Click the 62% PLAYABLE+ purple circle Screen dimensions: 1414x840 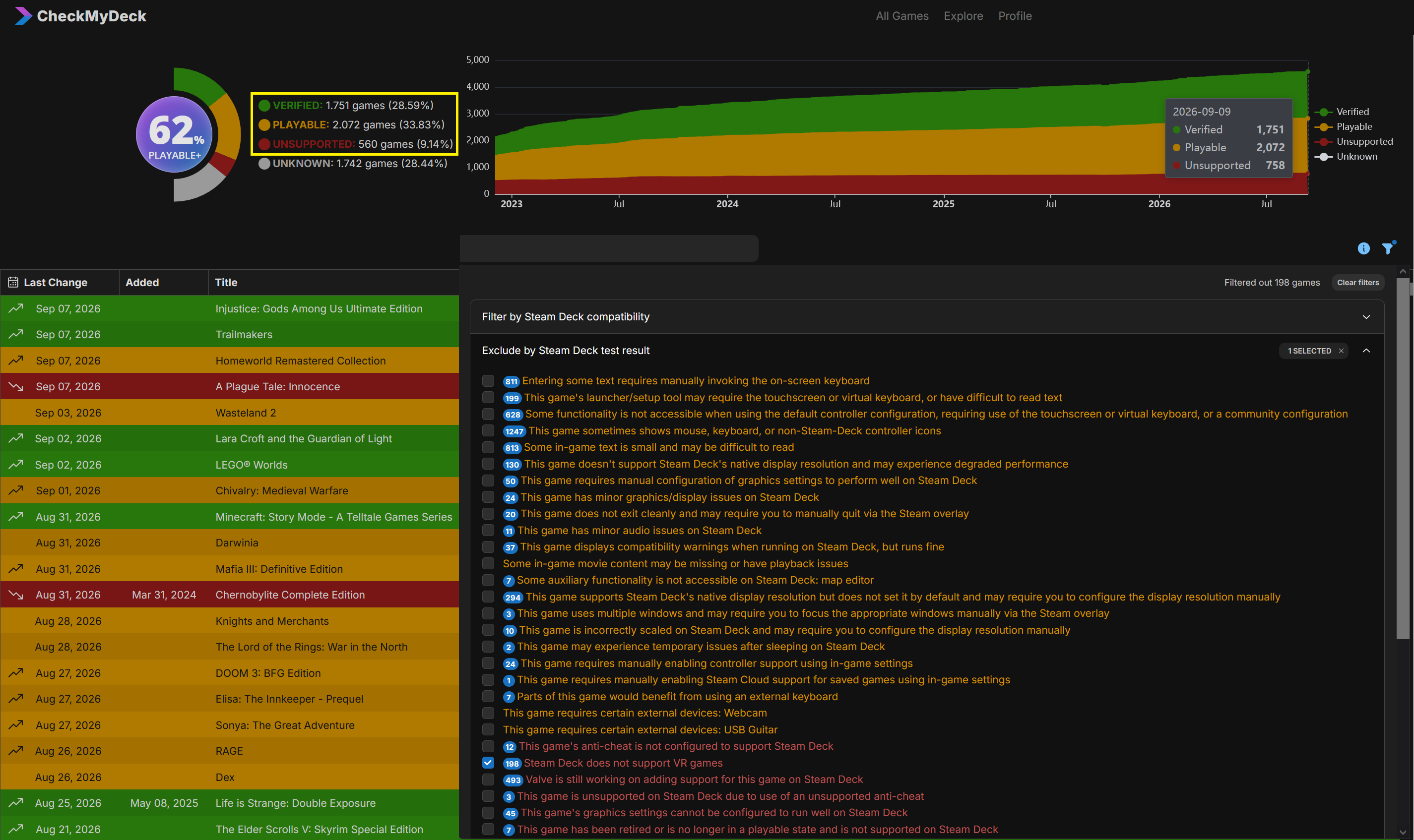pos(175,134)
